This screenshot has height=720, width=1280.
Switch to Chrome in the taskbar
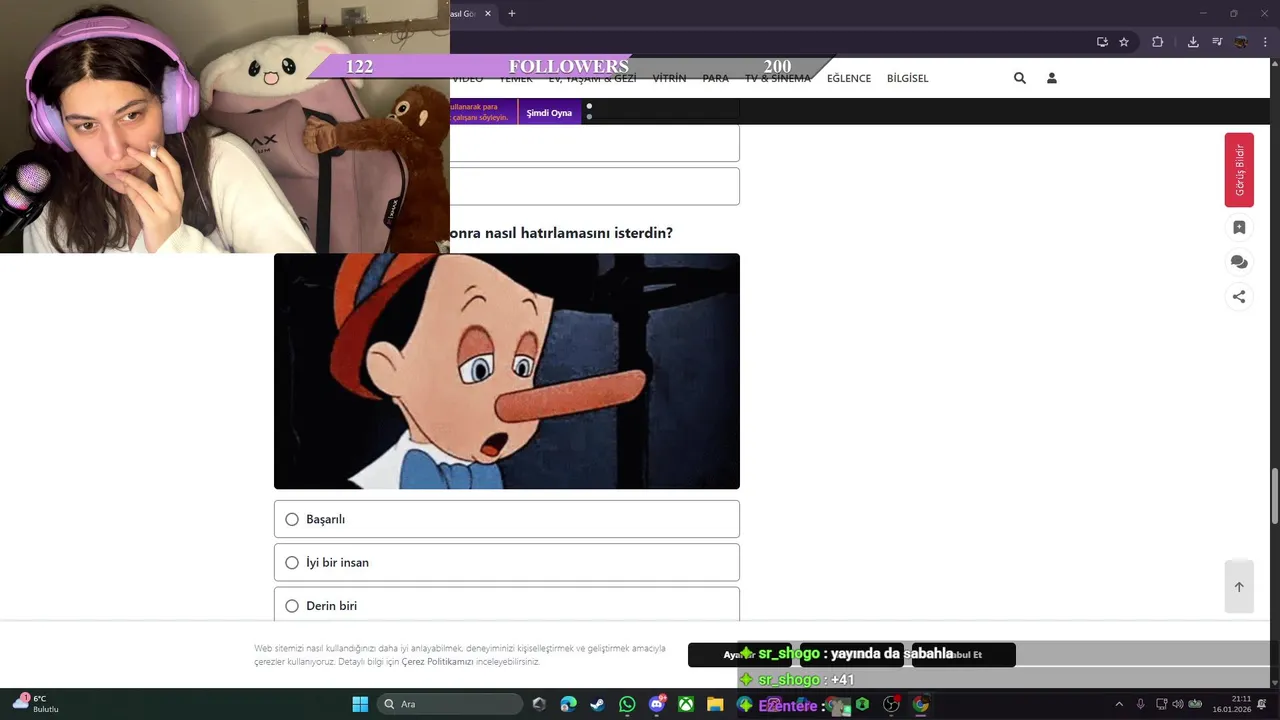point(921,704)
